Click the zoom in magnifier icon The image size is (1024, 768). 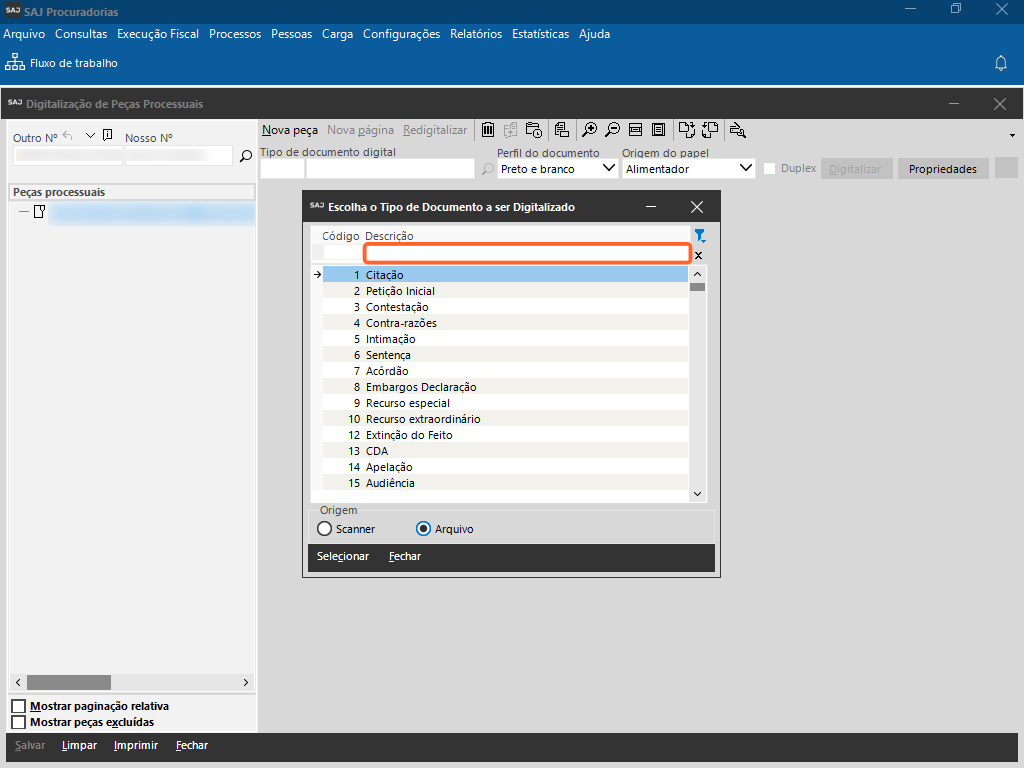pyautogui.click(x=590, y=130)
